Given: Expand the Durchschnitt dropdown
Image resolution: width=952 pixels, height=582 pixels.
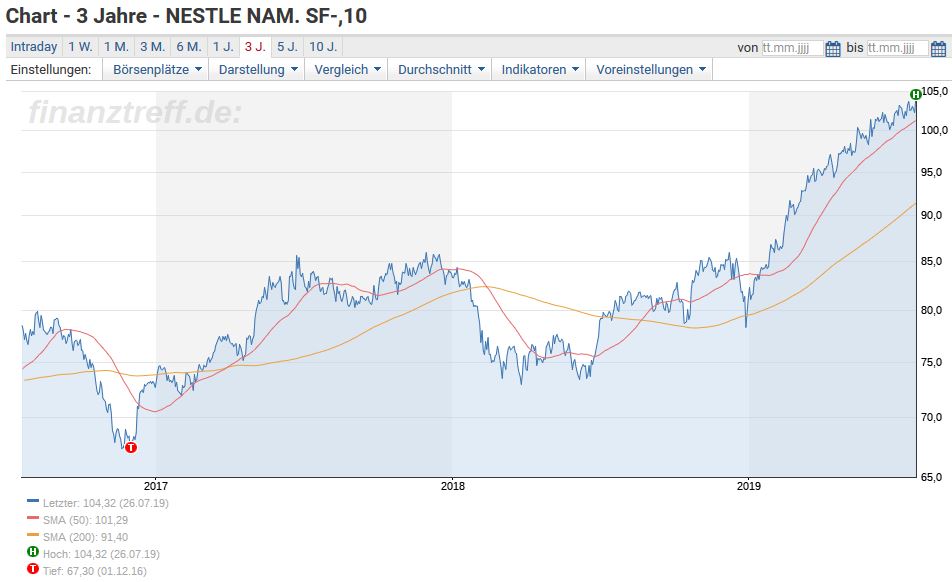Looking at the screenshot, I should tap(440, 70).
